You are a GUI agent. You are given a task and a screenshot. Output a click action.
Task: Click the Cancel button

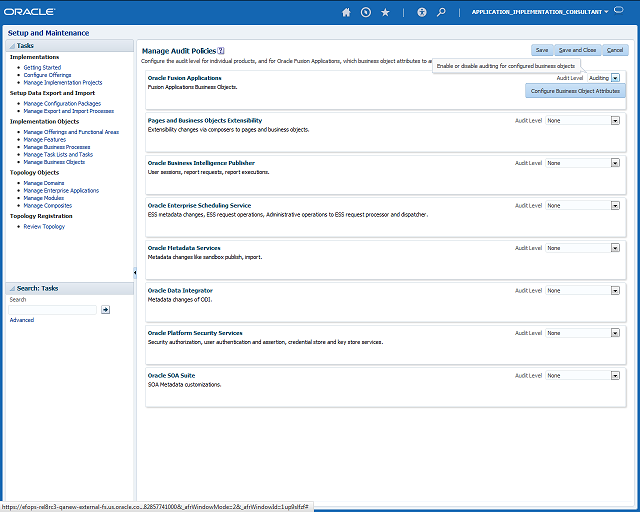click(615, 50)
